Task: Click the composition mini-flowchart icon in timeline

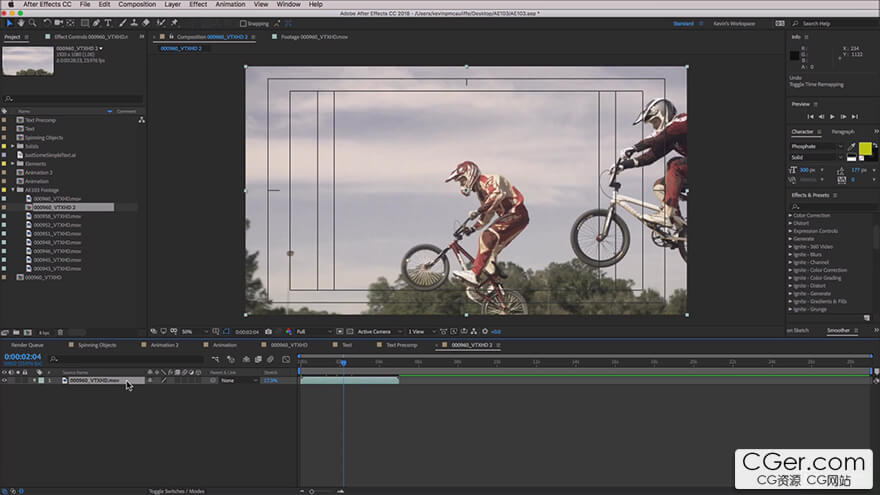Action: click(x=216, y=359)
